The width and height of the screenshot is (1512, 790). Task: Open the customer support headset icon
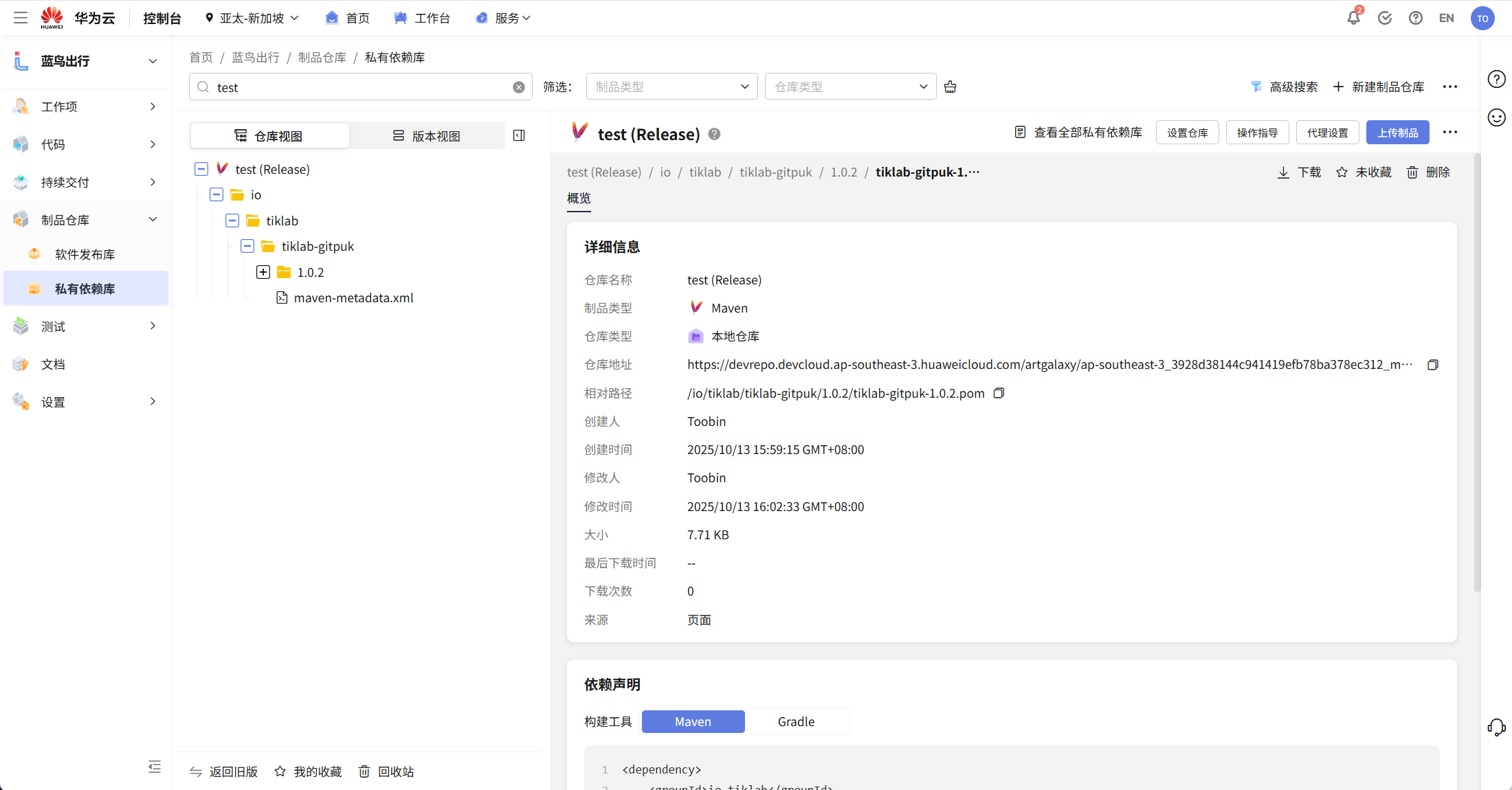tap(1496, 727)
